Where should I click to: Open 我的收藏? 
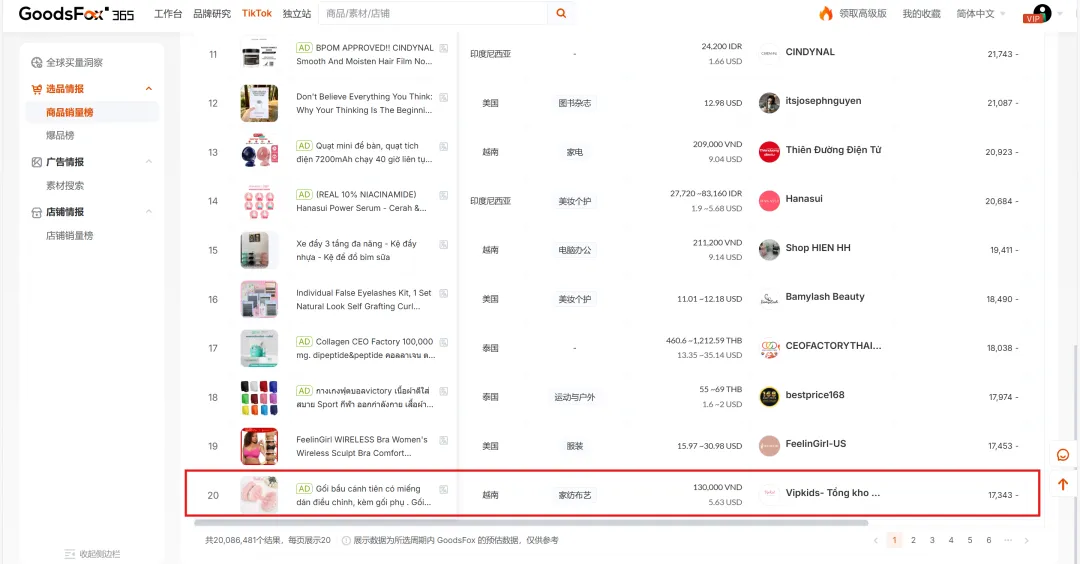point(922,14)
